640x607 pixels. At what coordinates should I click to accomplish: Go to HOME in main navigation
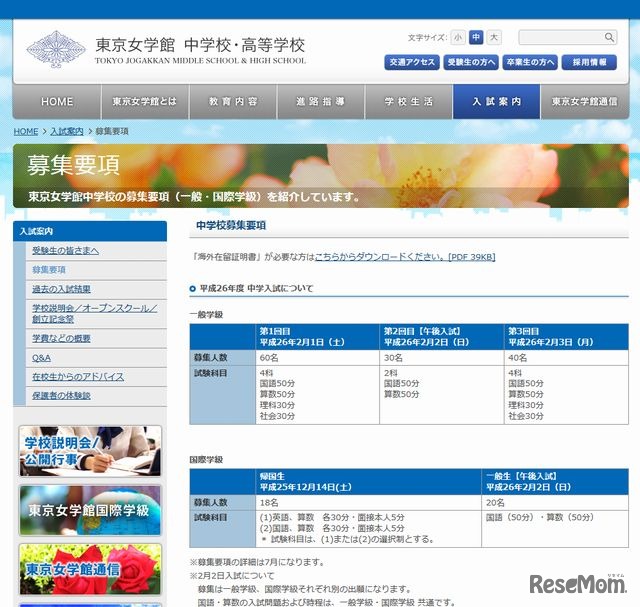[57, 102]
